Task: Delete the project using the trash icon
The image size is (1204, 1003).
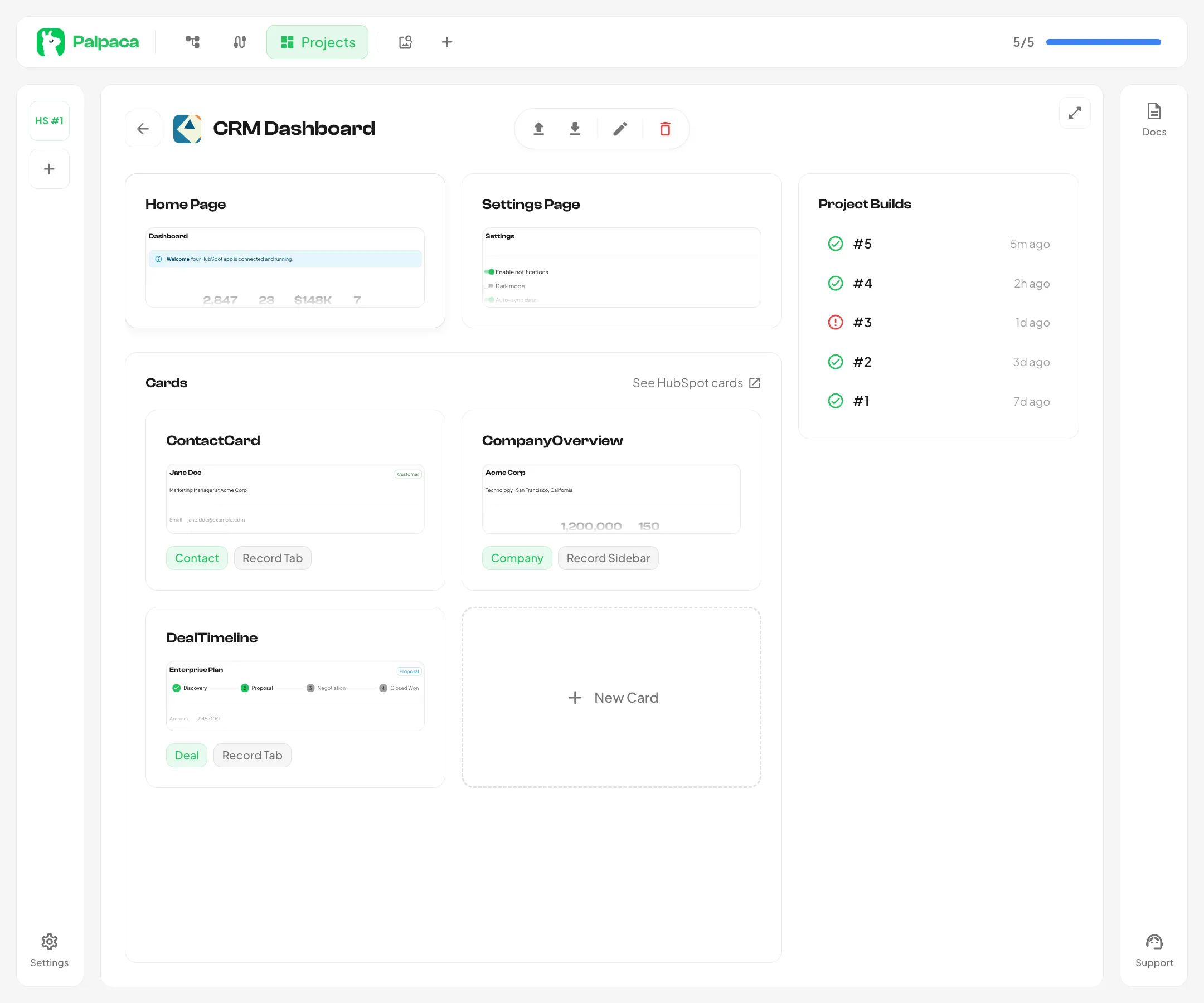Action: pos(664,129)
